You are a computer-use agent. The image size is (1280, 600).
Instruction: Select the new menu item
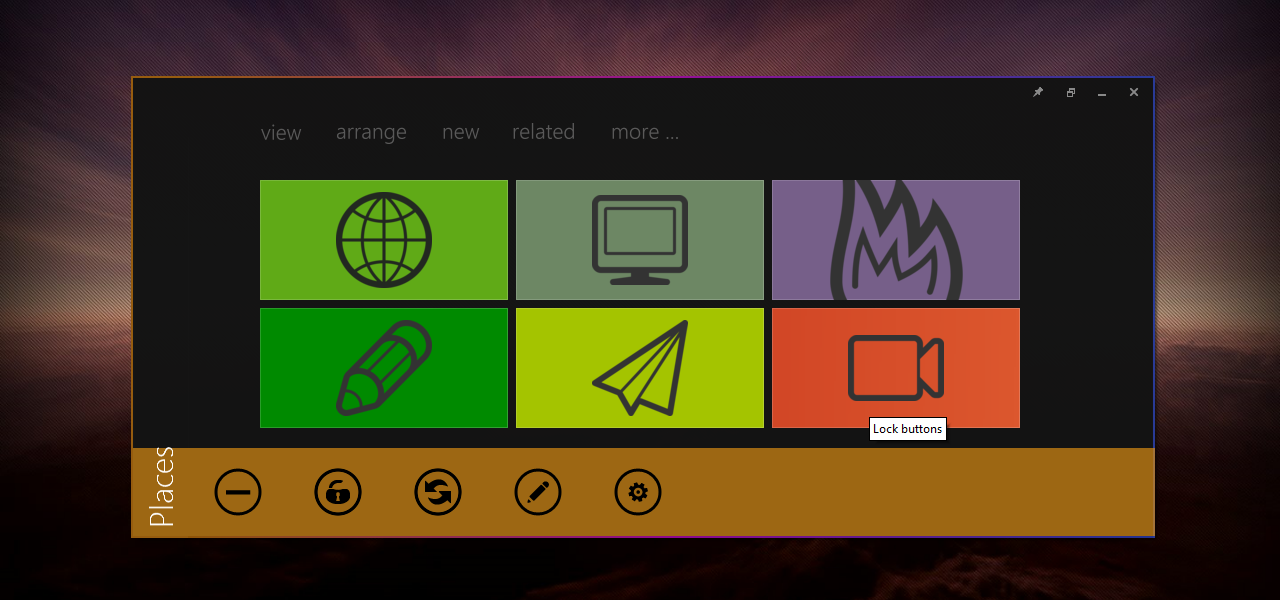[x=460, y=133]
